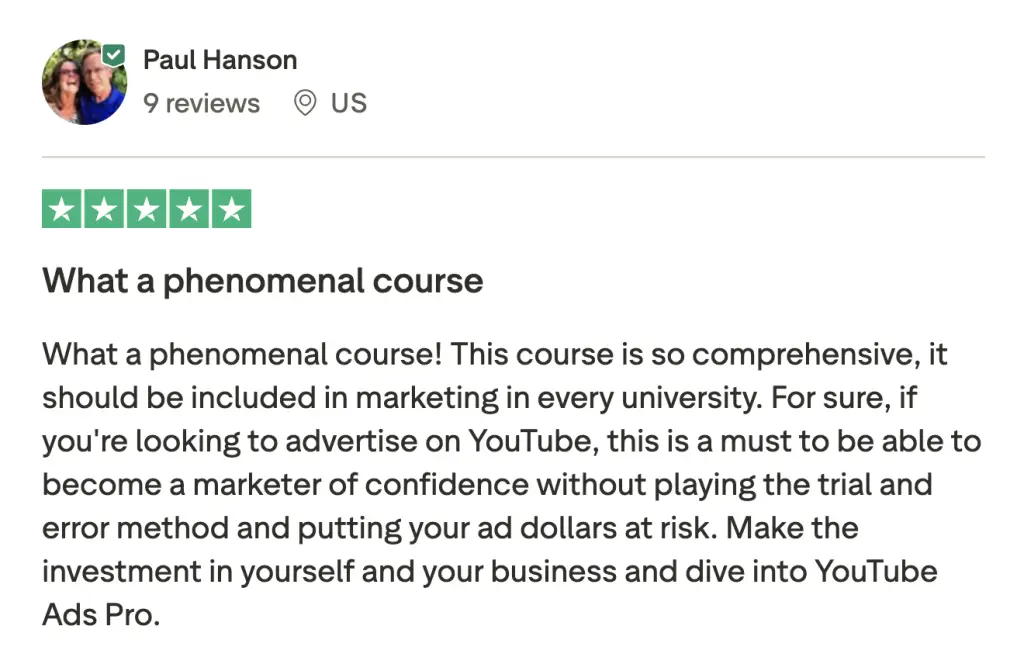Click the first green rating star
Screen dimensions: 1024x664
(x=61, y=209)
